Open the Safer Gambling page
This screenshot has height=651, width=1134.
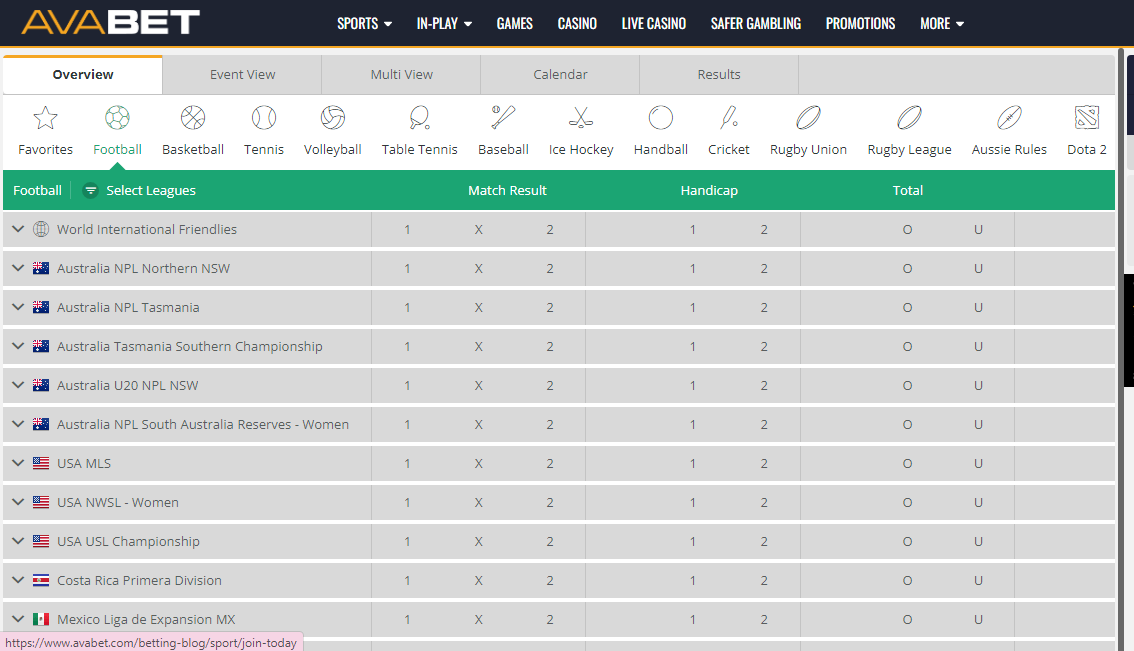tap(756, 24)
